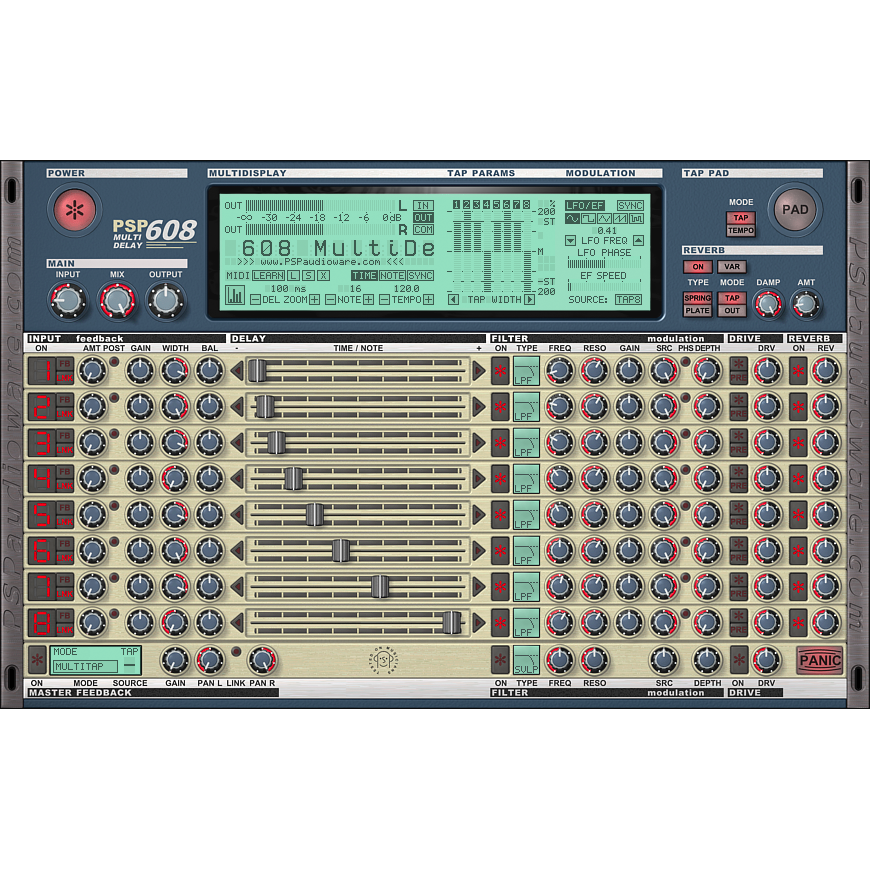
Task: Increase TEMPO with the plus button
Action: pyautogui.click(x=428, y=300)
